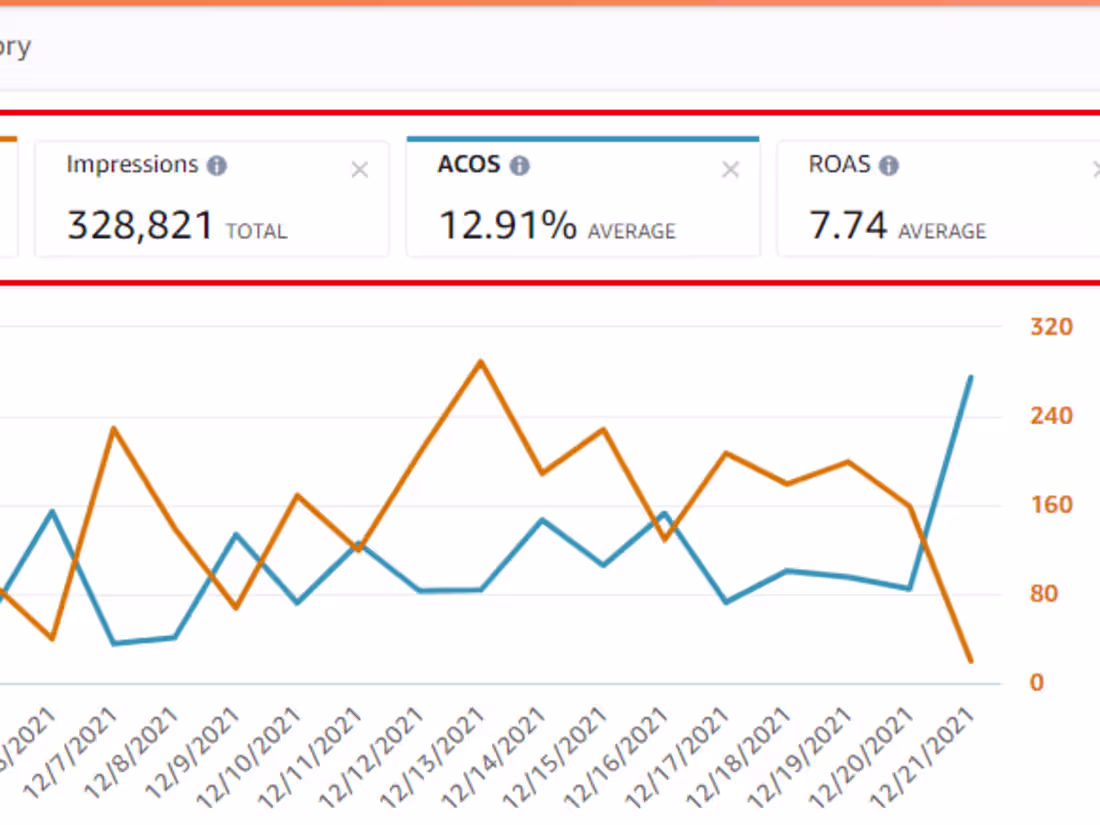This screenshot has width=1100, height=825.
Task: Click the orange line peak at 12/7/2021
Action: 114,429
